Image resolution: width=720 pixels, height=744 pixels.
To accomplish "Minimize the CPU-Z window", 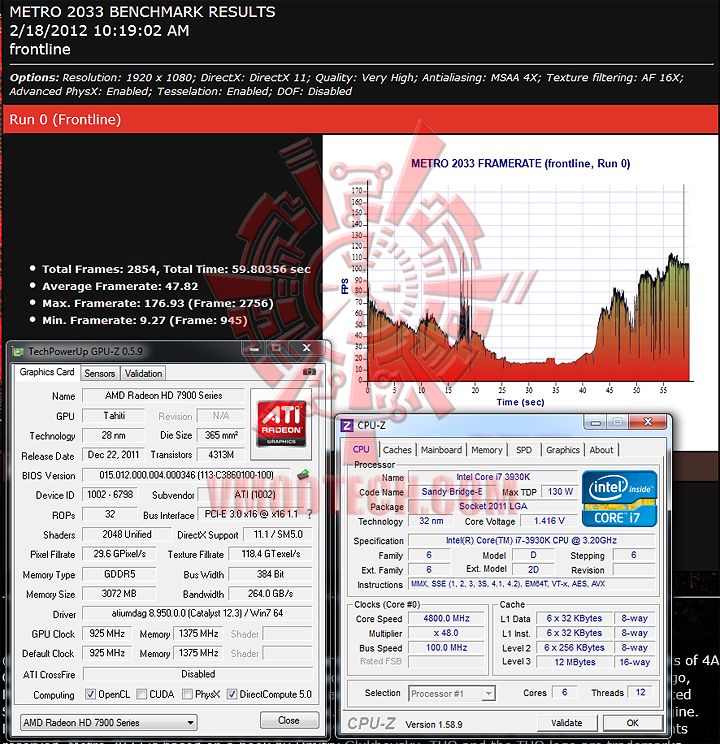I will tap(596, 422).
